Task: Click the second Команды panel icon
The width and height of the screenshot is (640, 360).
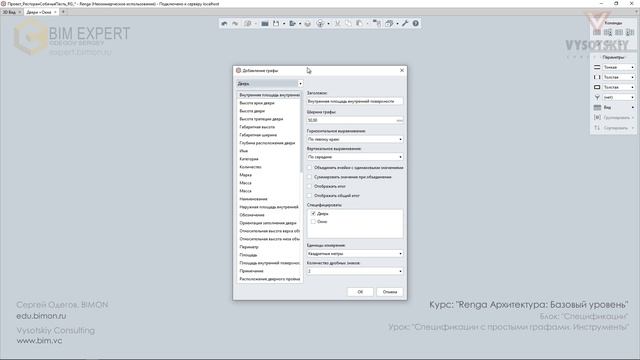Action: 608,32
